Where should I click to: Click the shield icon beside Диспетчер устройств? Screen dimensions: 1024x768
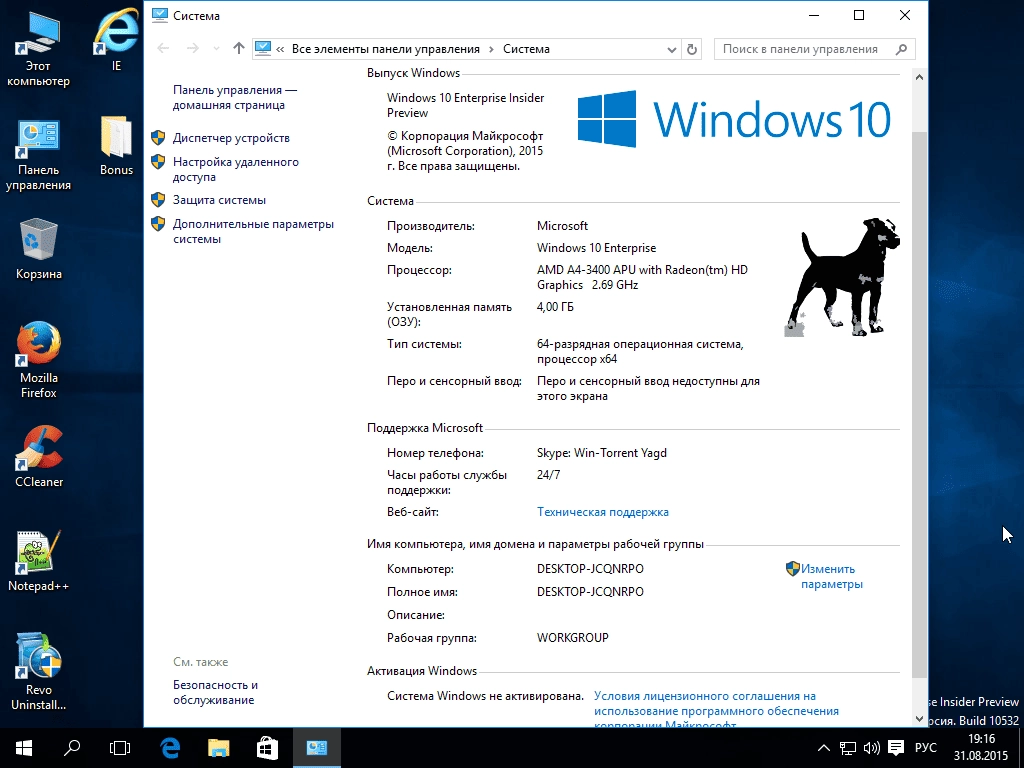pyautogui.click(x=158, y=138)
